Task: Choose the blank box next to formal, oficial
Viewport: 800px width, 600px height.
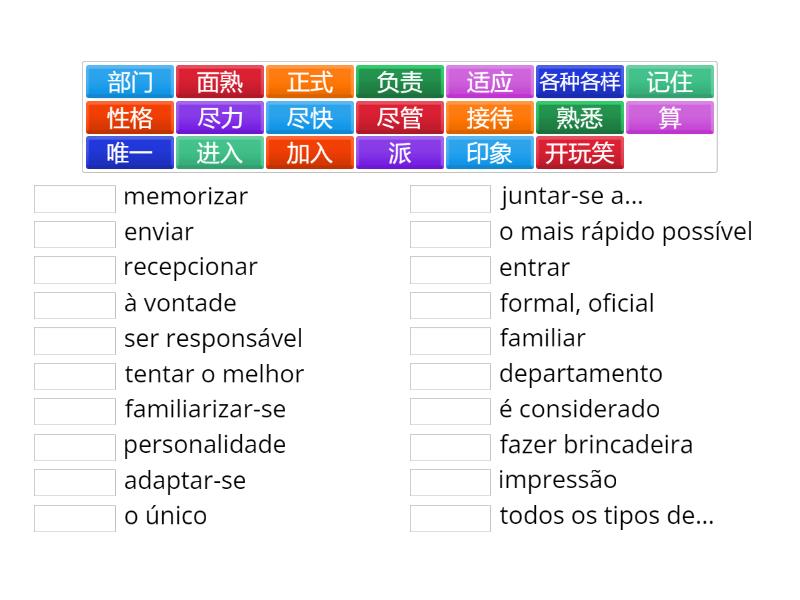Action: (x=451, y=305)
